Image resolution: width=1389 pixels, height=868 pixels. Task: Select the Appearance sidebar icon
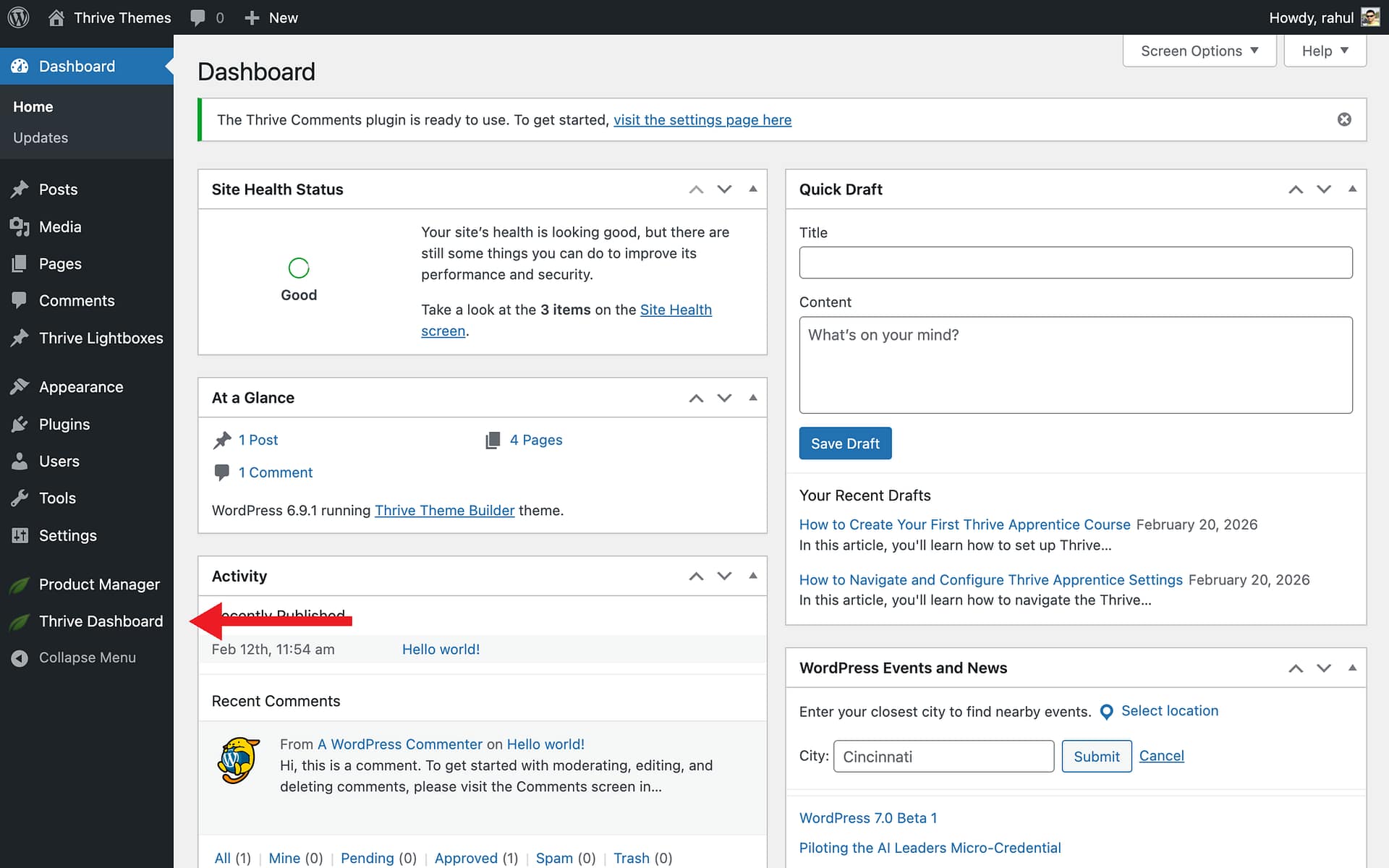(20, 386)
